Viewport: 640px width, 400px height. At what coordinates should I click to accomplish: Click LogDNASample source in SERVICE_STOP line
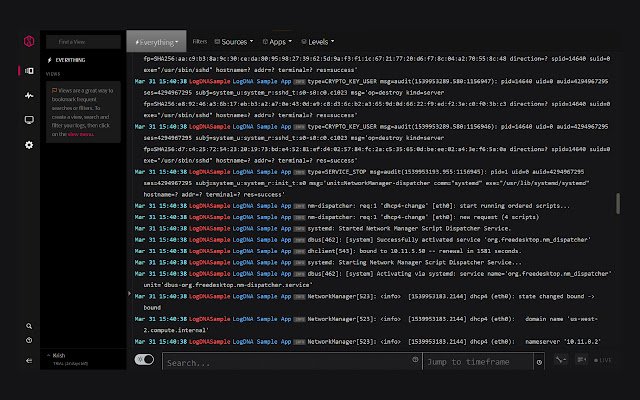pyautogui.click(x=209, y=172)
